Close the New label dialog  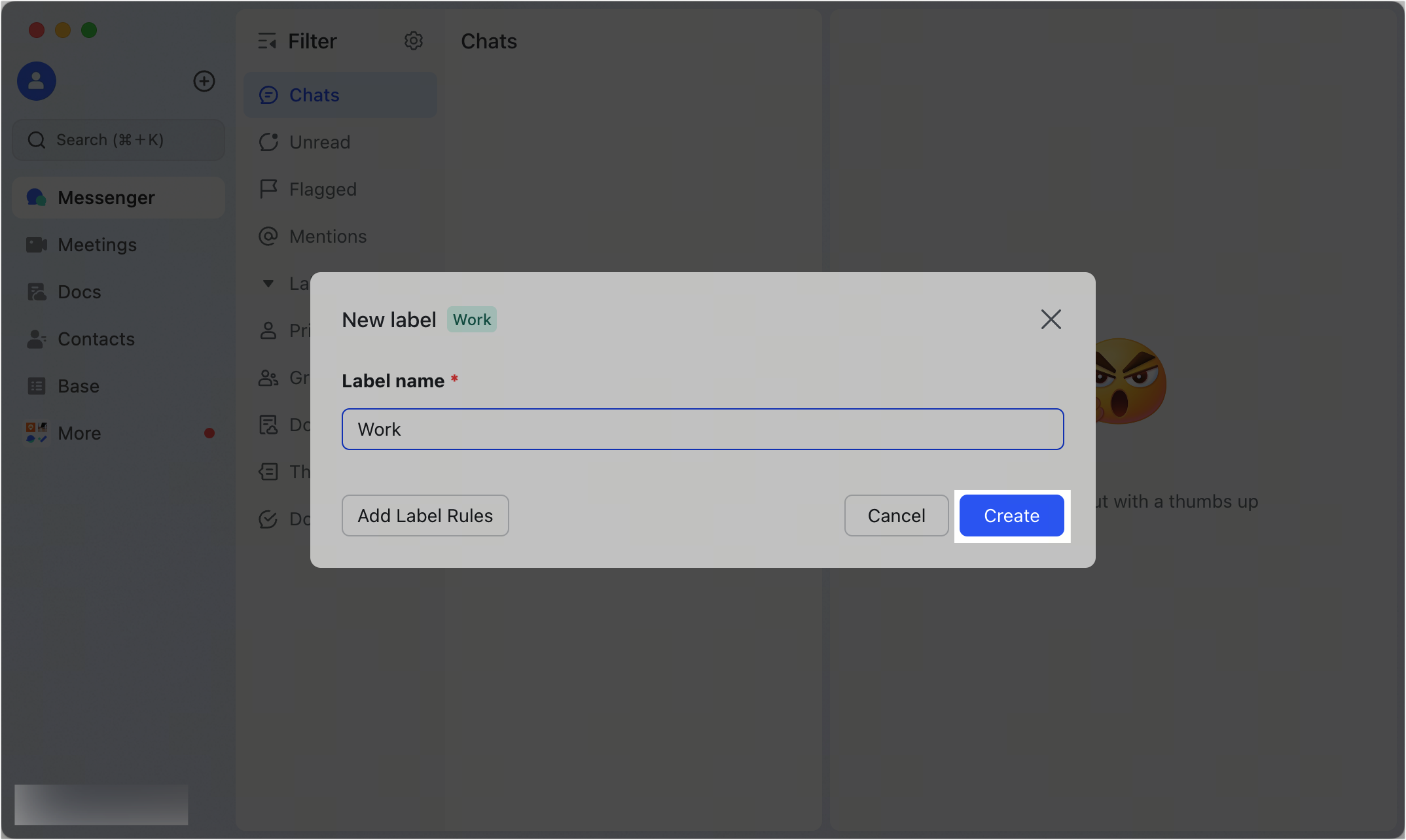point(1051,319)
